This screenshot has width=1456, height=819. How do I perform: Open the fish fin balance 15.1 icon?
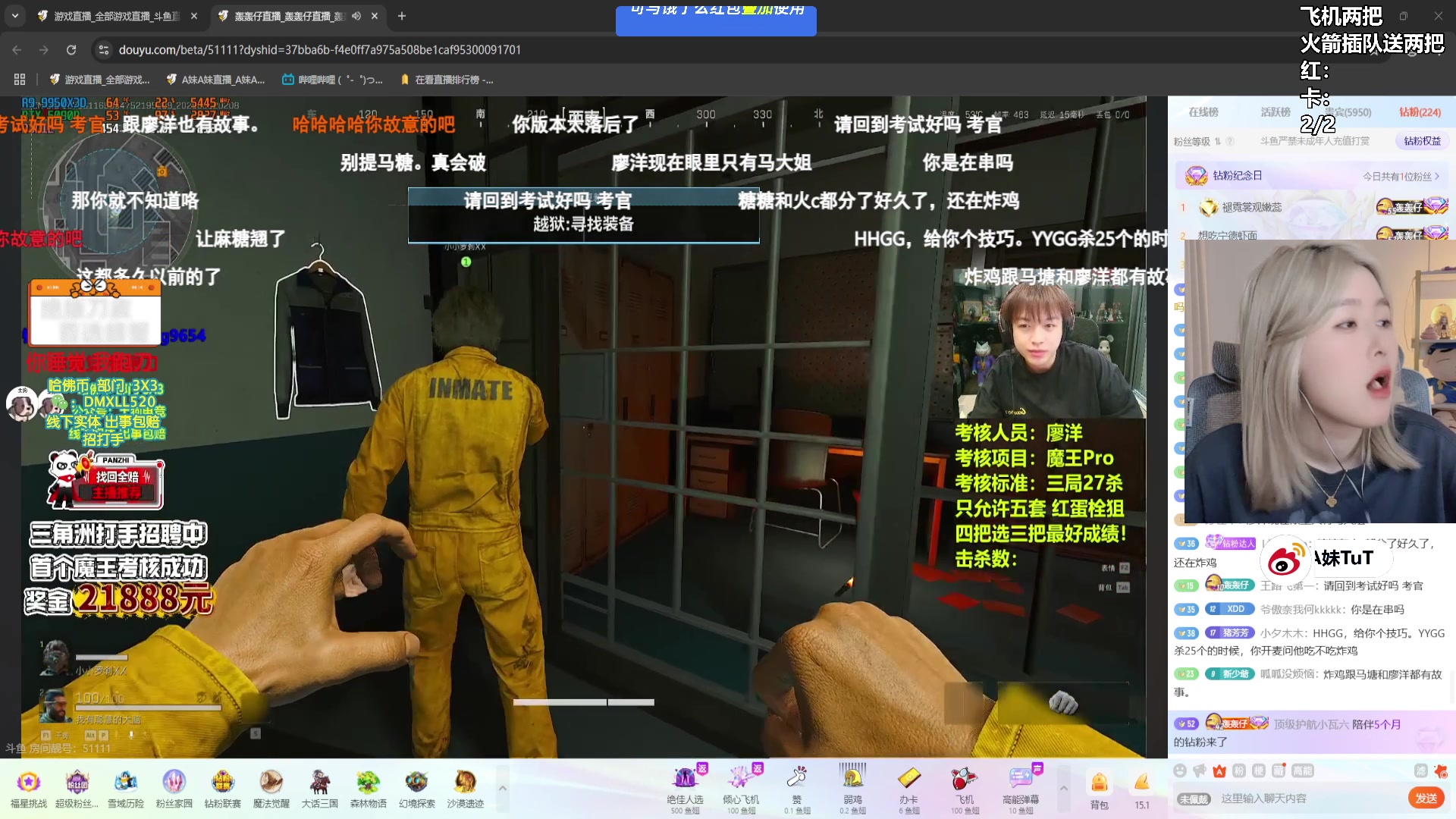pyautogui.click(x=1142, y=790)
